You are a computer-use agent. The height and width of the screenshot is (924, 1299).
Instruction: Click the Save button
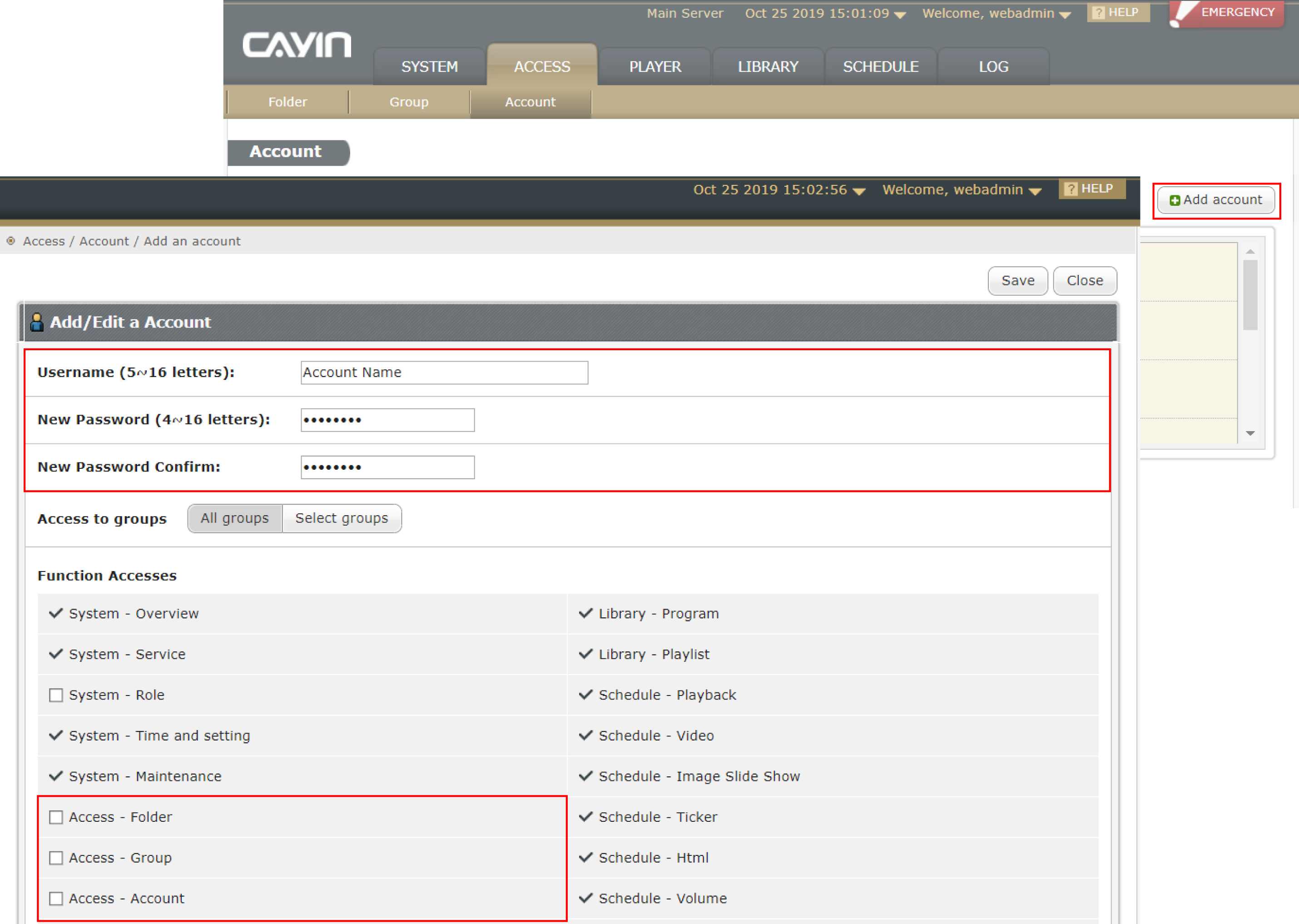click(x=1017, y=280)
